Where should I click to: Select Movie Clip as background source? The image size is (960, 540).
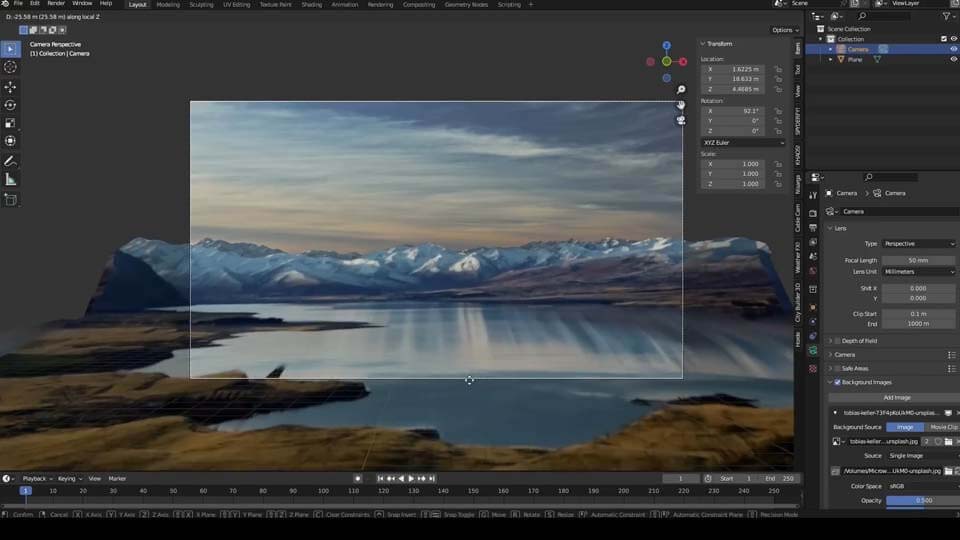[942, 427]
